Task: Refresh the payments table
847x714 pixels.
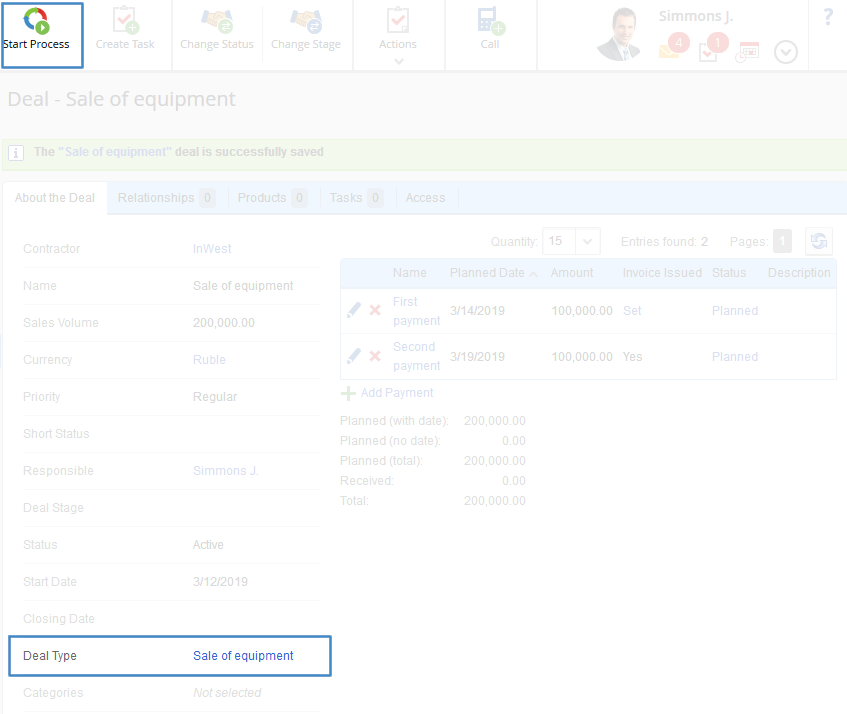Action: coord(819,241)
